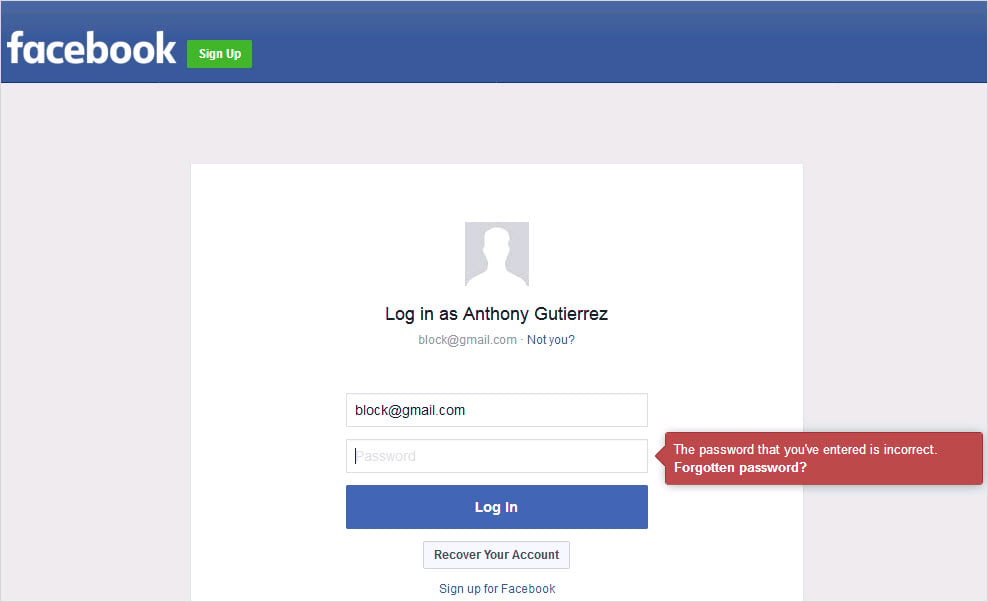This screenshot has height=602, width=988.
Task: Open Recover Your Account
Action: coord(497,555)
